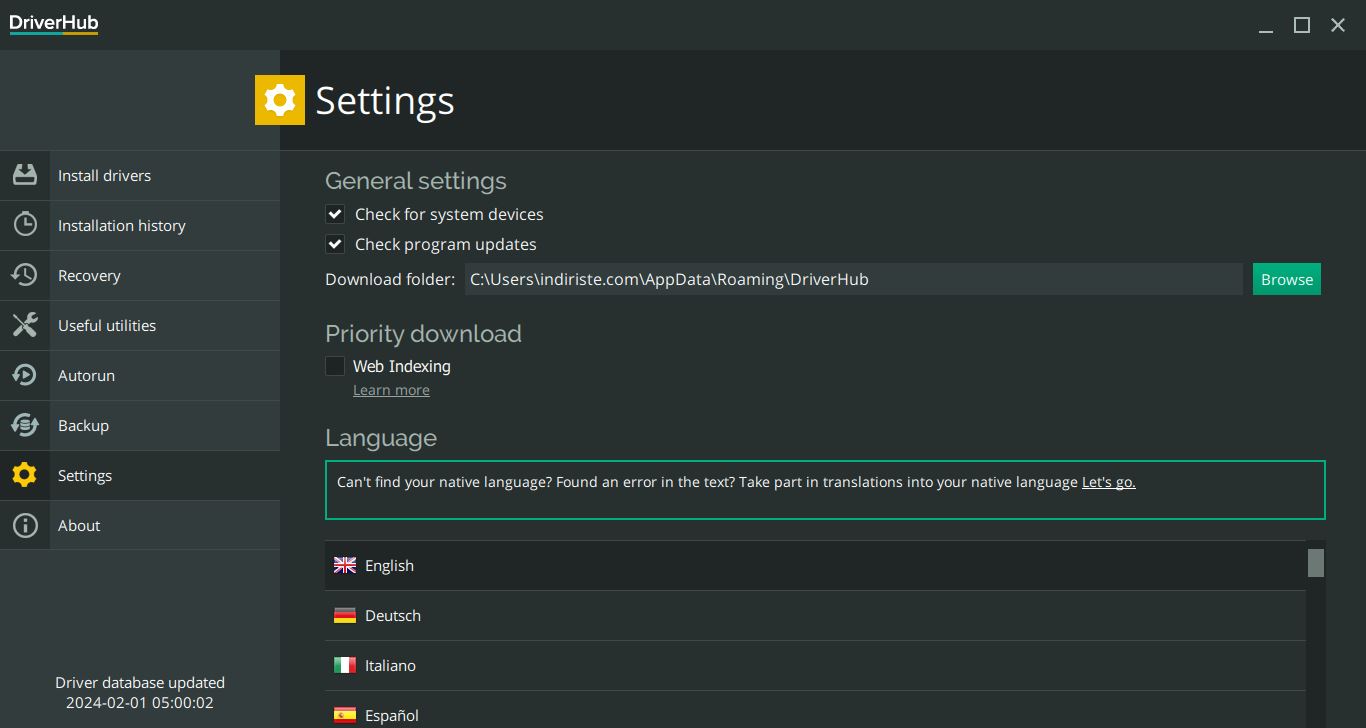1366x728 pixels.
Task: Click the Recovery sidebar icon
Action: (25, 275)
